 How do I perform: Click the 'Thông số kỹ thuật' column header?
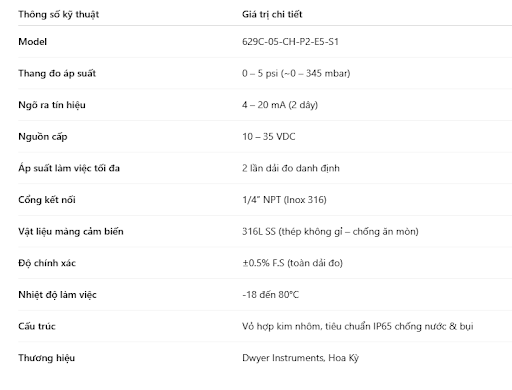tap(59, 15)
